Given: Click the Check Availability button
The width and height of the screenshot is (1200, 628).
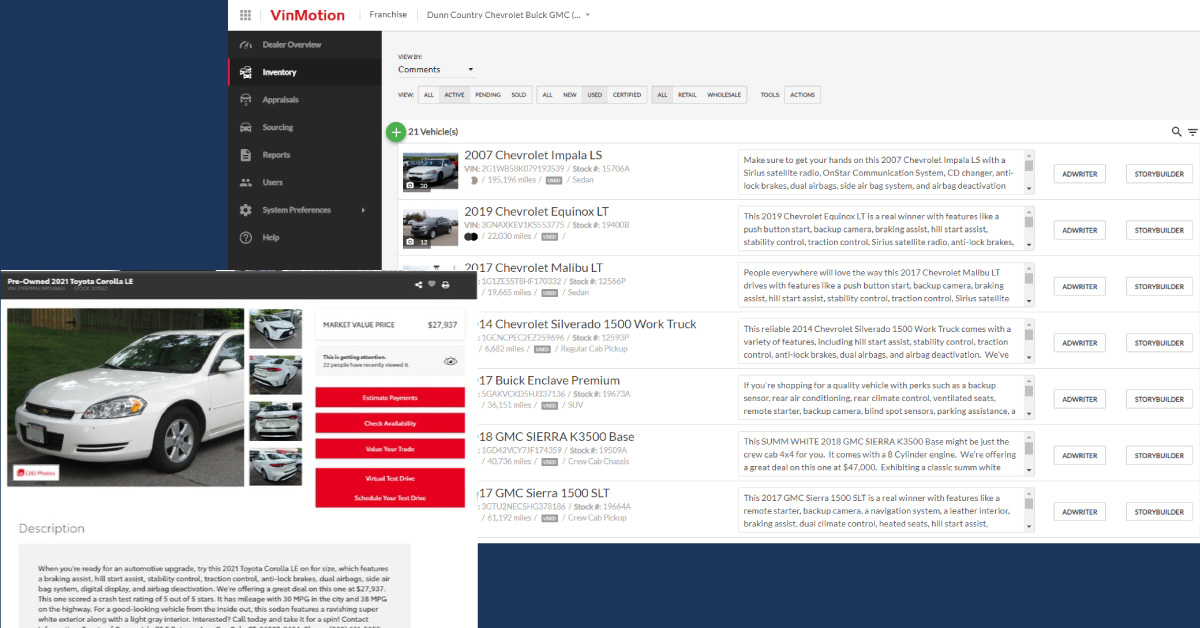Looking at the screenshot, I should (x=390, y=424).
